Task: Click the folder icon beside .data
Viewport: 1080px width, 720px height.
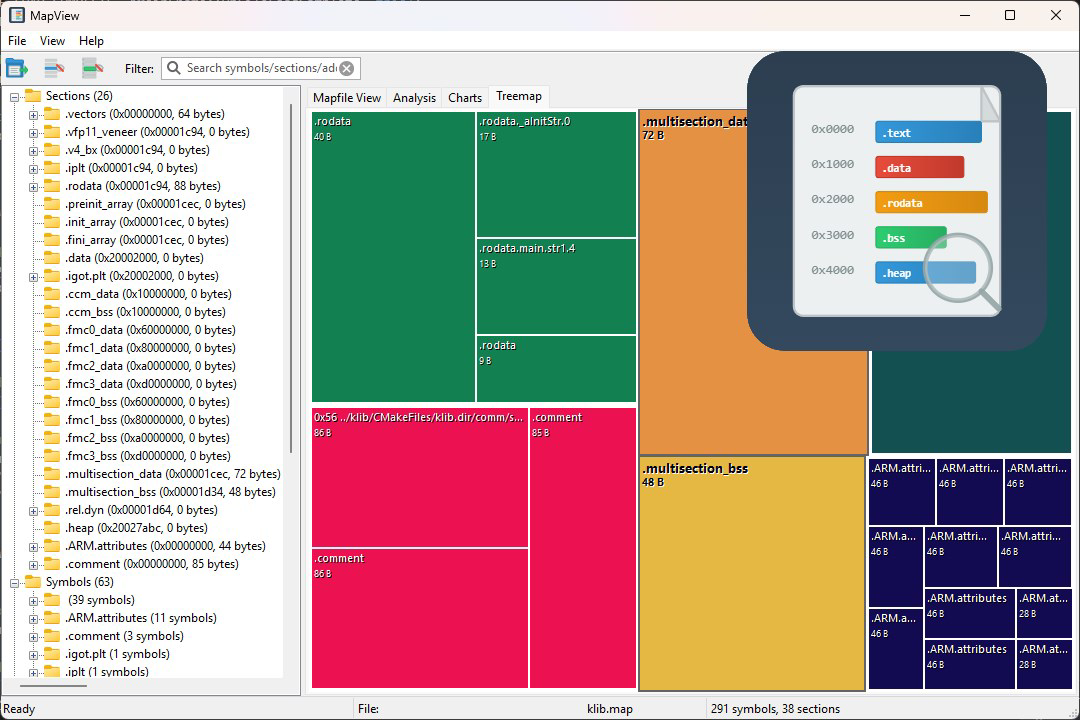Action: coord(52,257)
